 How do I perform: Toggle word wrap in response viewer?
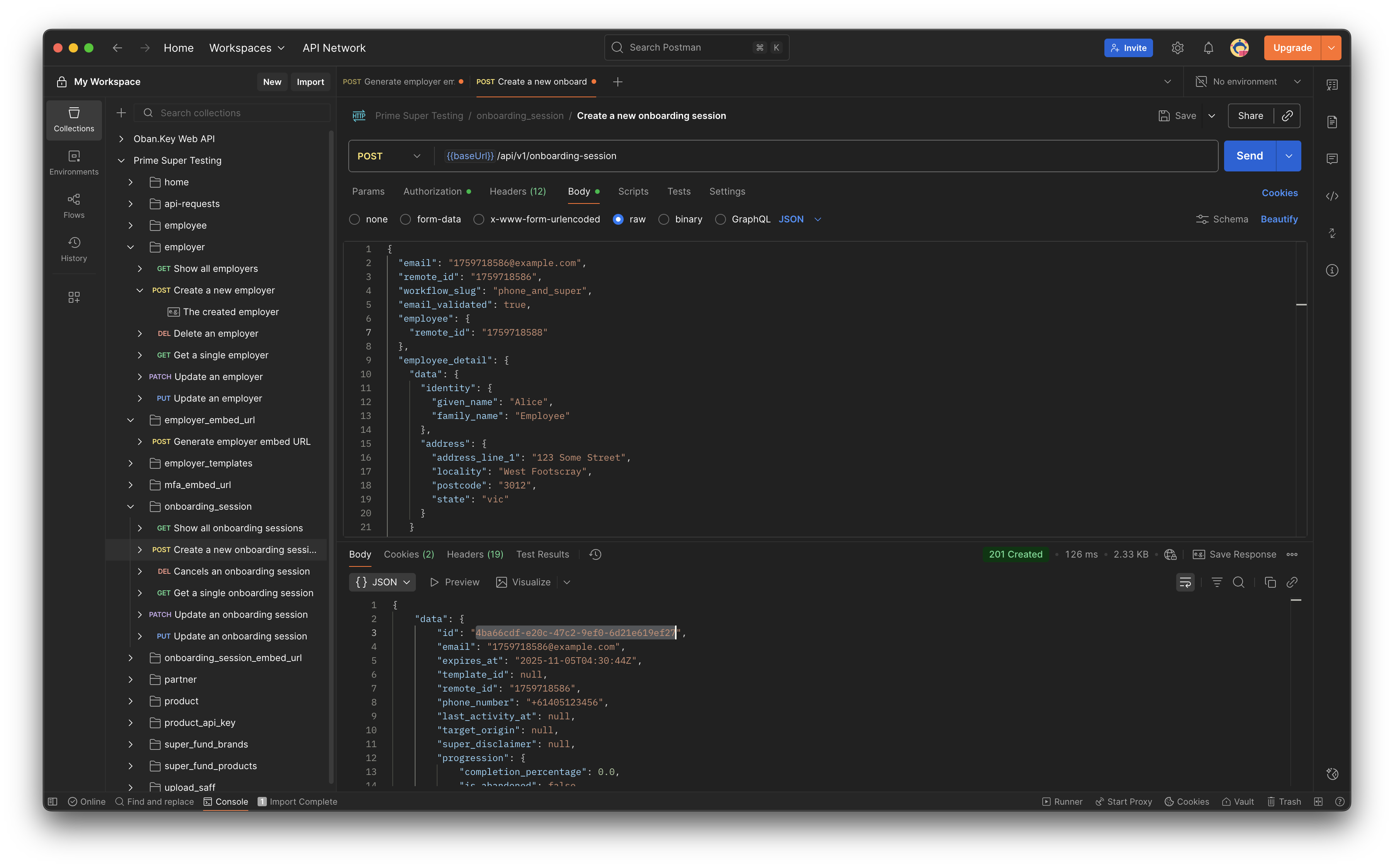(x=1185, y=582)
